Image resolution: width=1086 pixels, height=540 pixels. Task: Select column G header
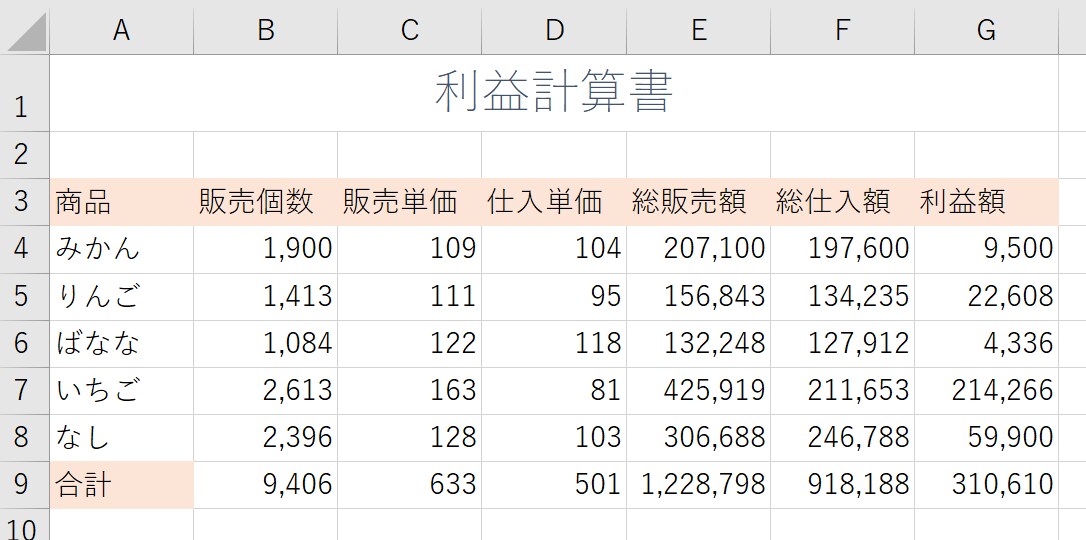pyautogui.click(x=987, y=31)
